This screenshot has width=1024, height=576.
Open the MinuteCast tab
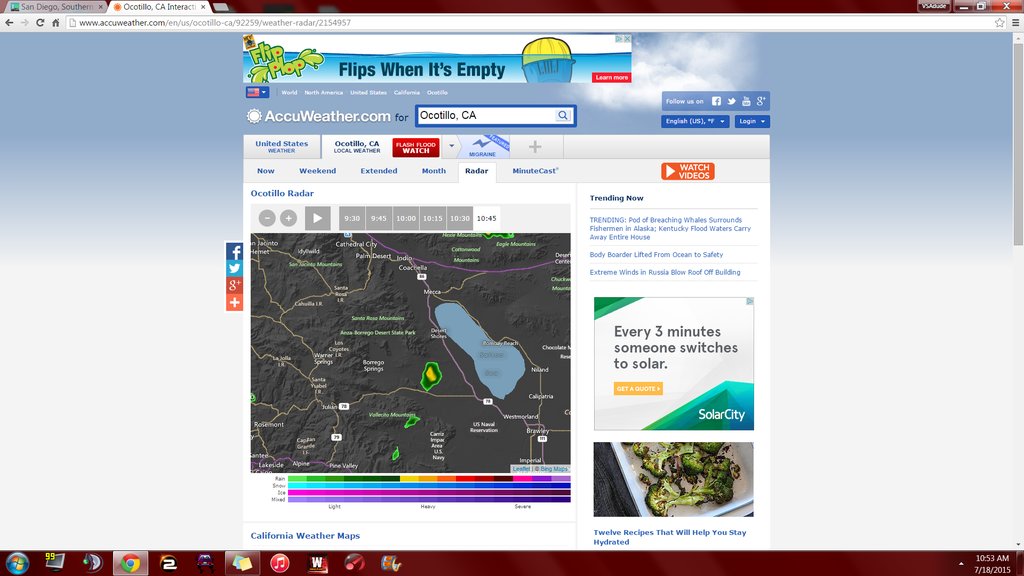[x=536, y=171]
